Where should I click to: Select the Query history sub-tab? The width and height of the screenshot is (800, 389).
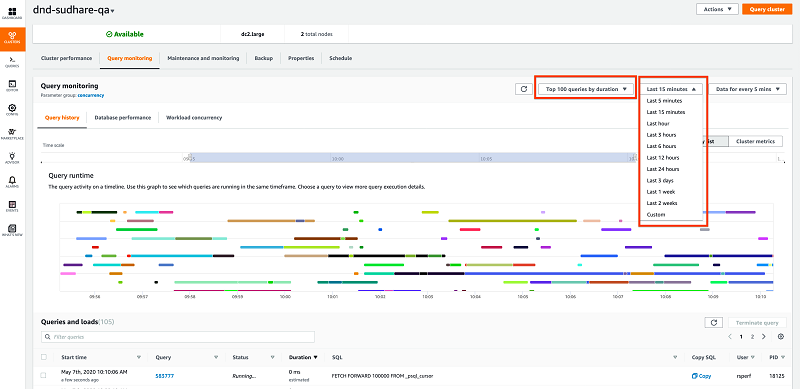62,117
